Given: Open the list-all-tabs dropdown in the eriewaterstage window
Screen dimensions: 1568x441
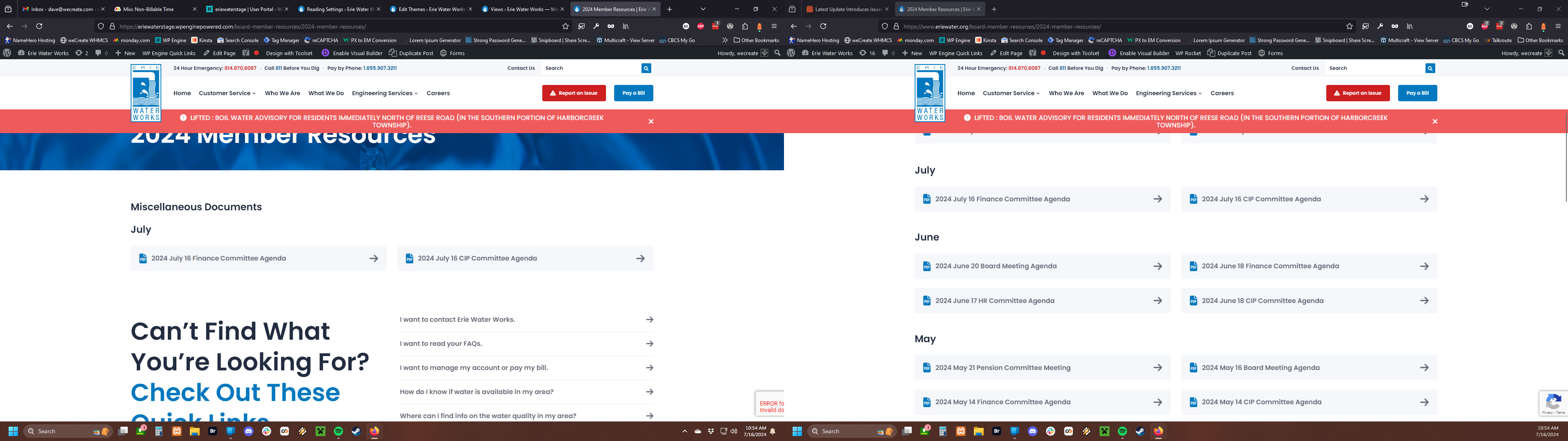Looking at the screenshot, I should (703, 9).
